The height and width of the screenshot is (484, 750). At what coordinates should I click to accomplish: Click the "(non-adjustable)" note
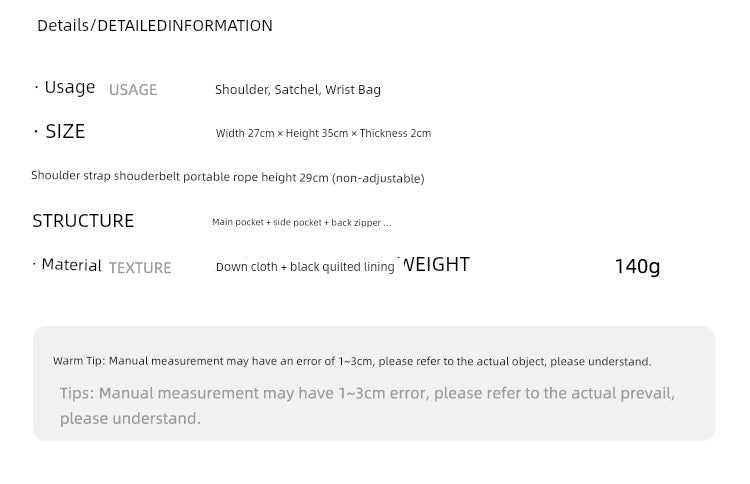pos(378,178)
